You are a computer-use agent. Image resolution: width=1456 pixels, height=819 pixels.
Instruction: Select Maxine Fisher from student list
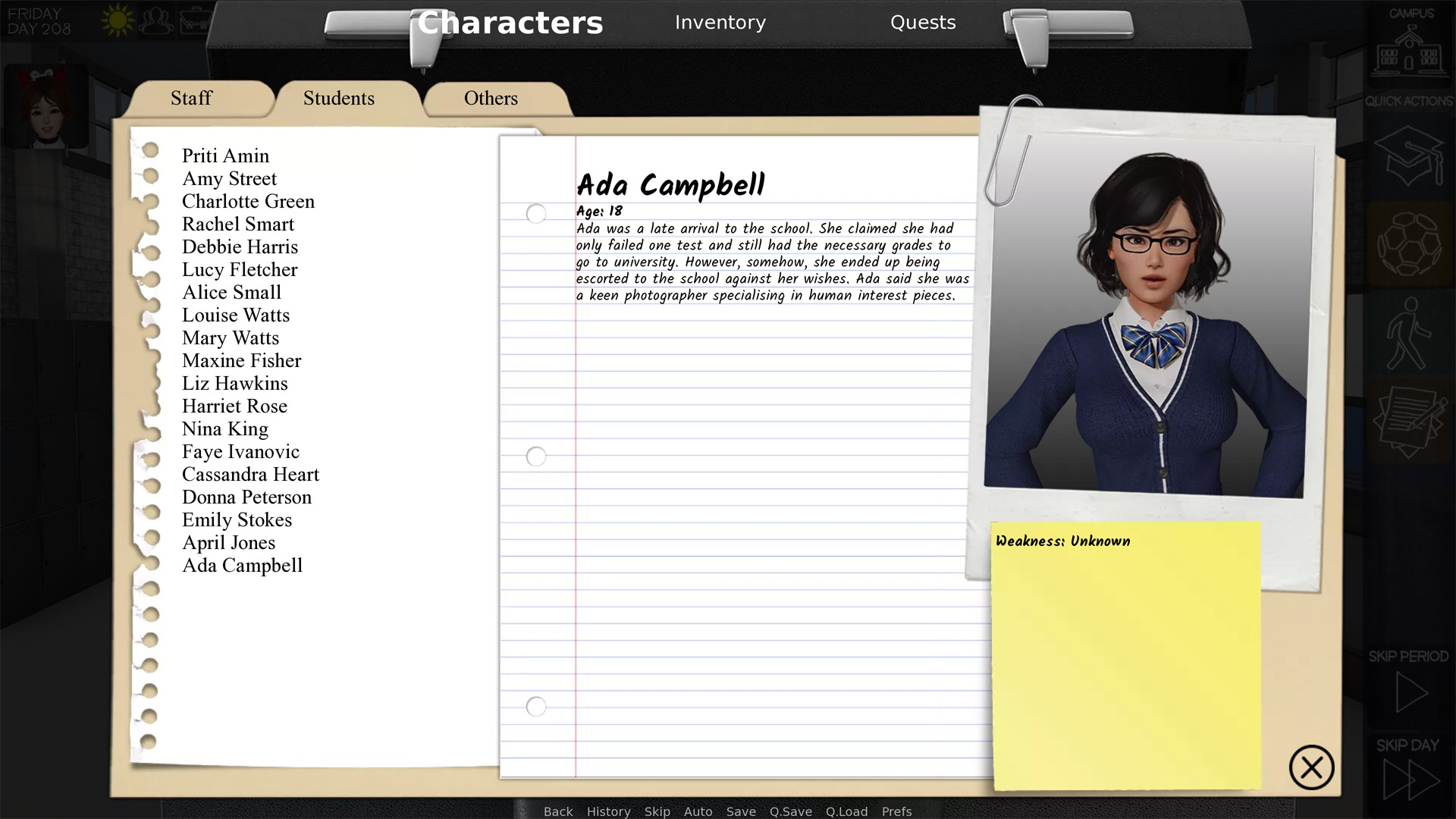tap(241, 361)
